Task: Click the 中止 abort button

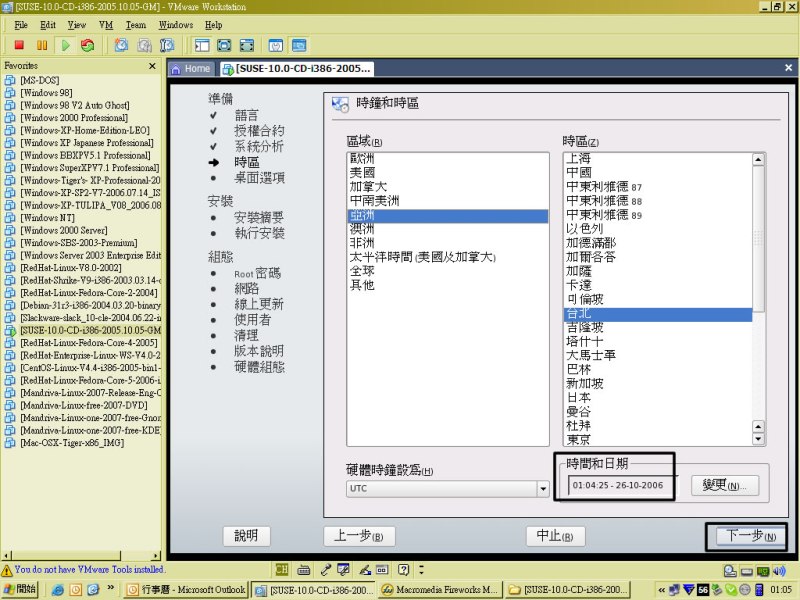Action: click(555, 536)
